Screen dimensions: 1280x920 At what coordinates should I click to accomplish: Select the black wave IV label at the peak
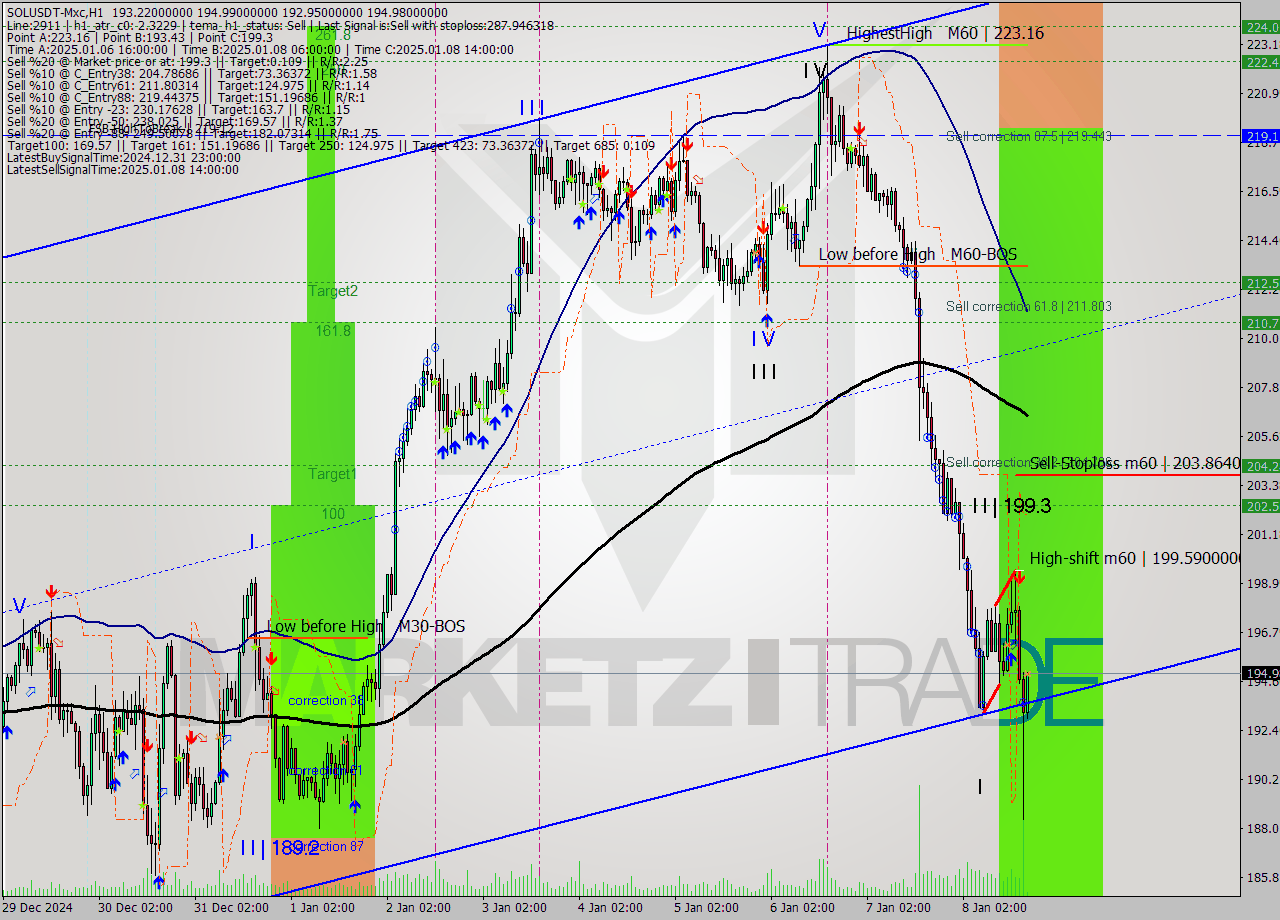point(815,70)
